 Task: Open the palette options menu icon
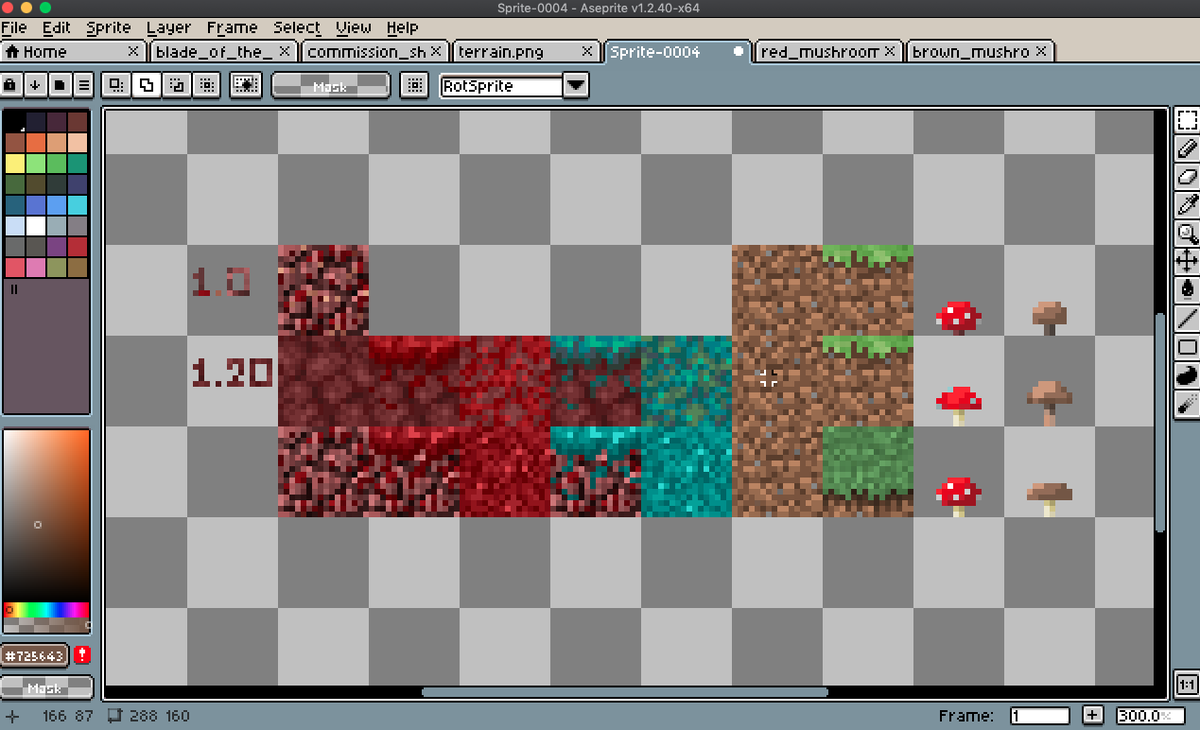click(83, 85)
